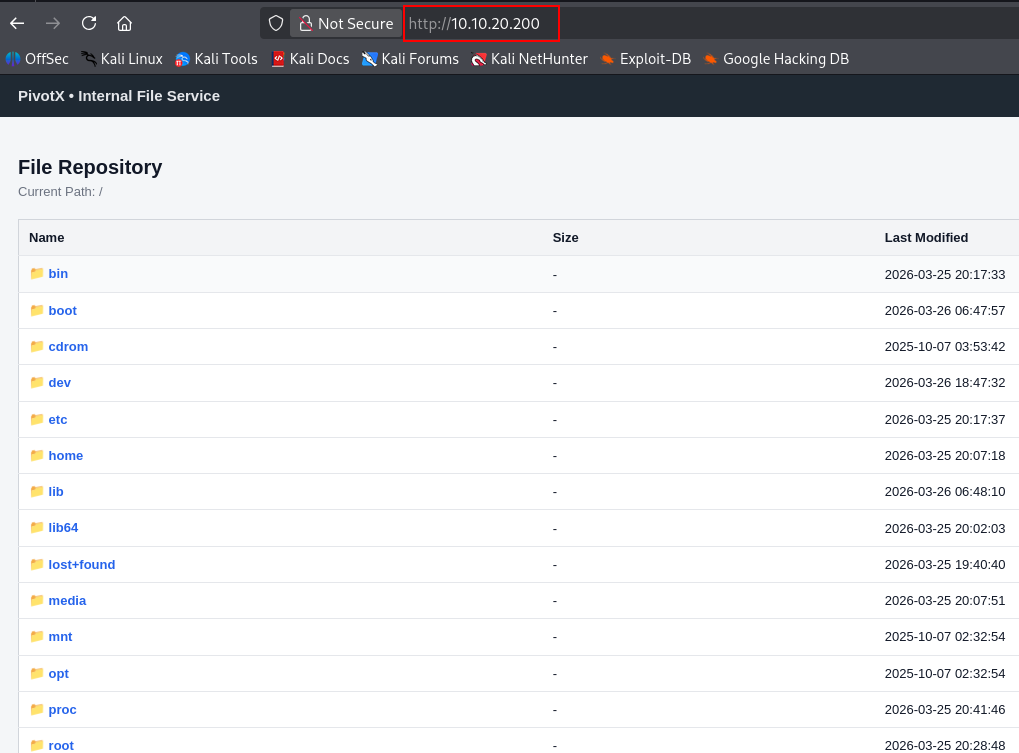
Task: Open the root folder link
Action: click(x=61, y=745)
